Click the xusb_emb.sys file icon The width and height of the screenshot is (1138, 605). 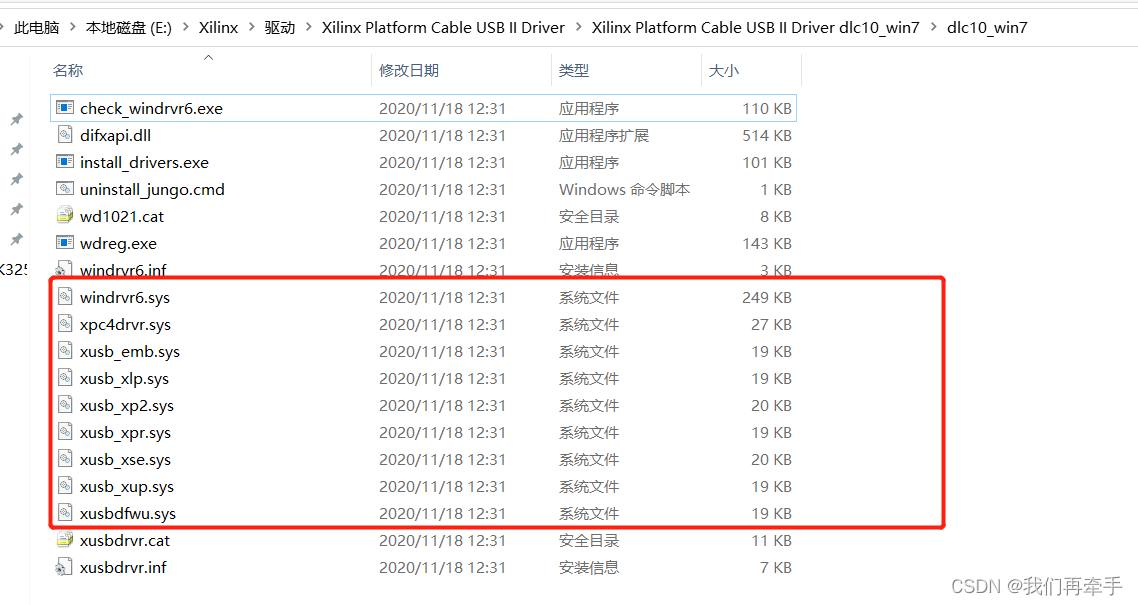(x=65, y=351)
